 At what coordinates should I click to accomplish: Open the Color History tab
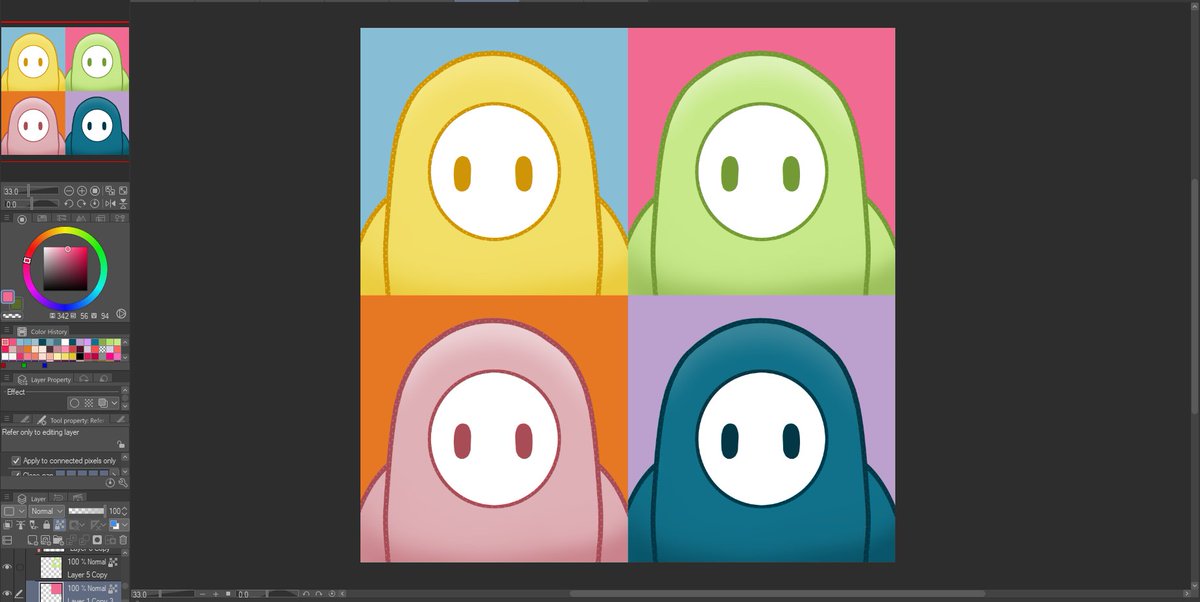click(x=42, y=332)
